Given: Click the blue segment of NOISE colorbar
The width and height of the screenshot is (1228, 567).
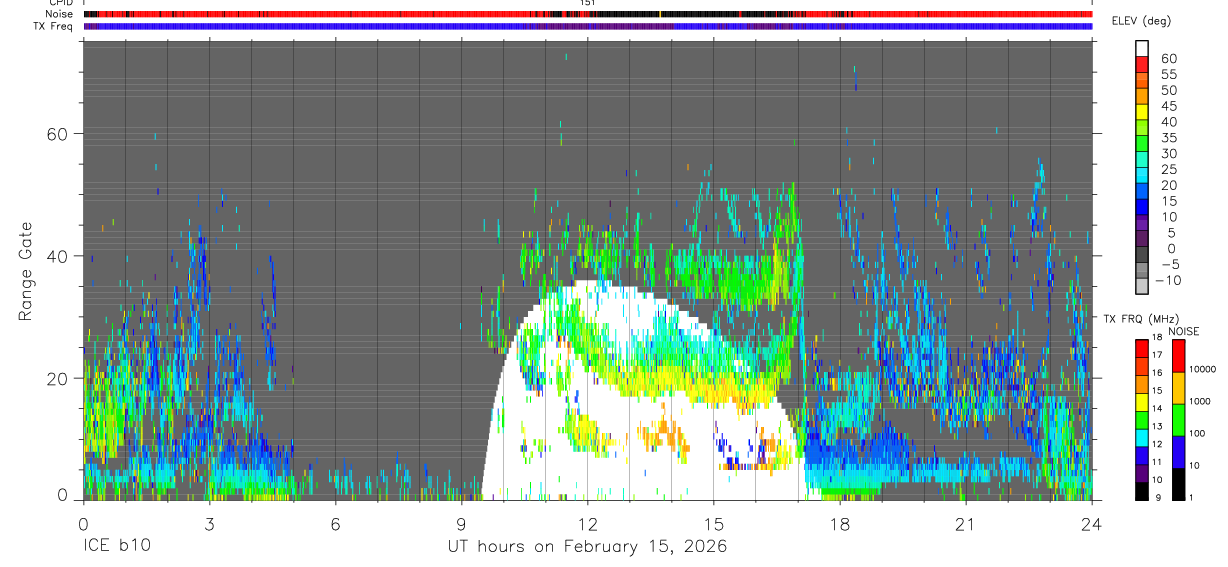Looking at the screenshot, I should pyautogui.click(x=1179, y=452).
